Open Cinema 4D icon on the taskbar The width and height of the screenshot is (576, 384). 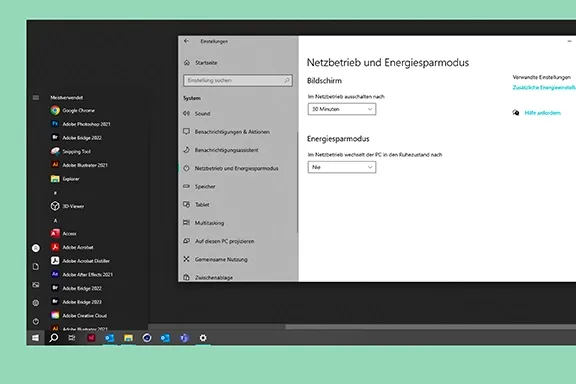[147, 338]
